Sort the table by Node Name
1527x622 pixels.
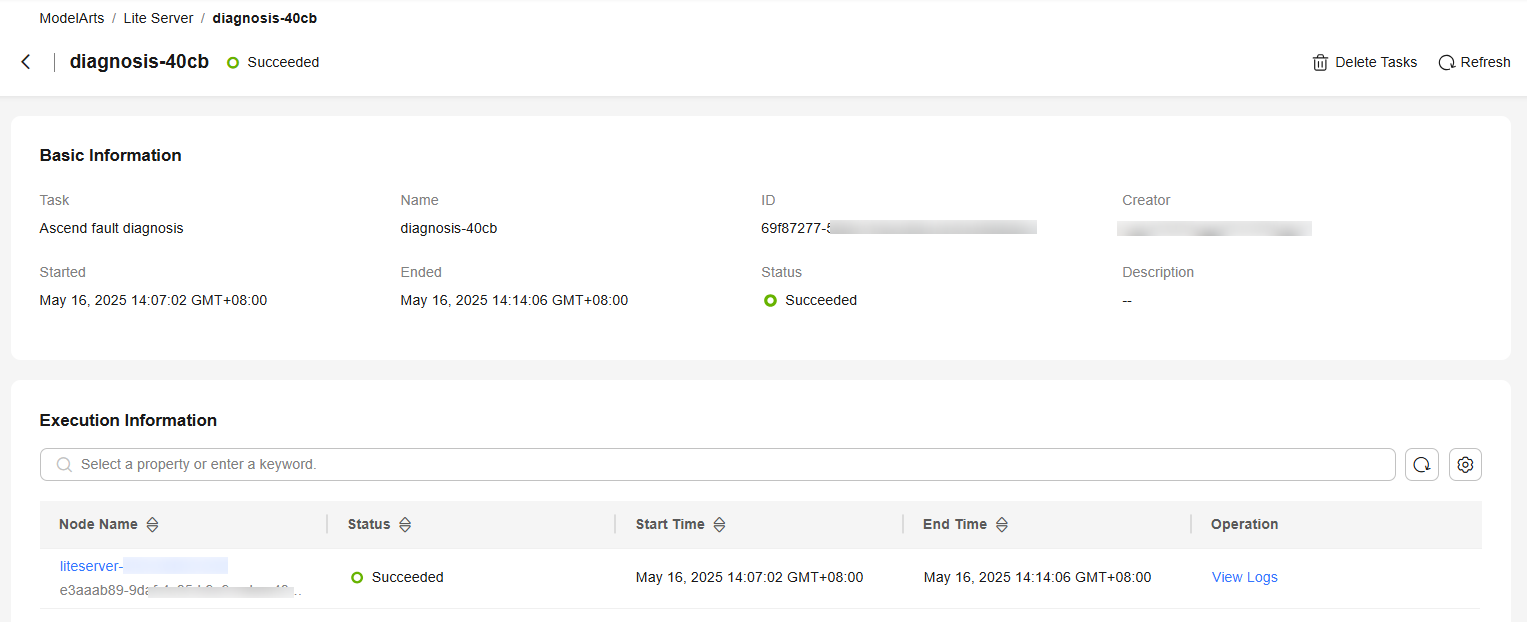pos(152,524)
